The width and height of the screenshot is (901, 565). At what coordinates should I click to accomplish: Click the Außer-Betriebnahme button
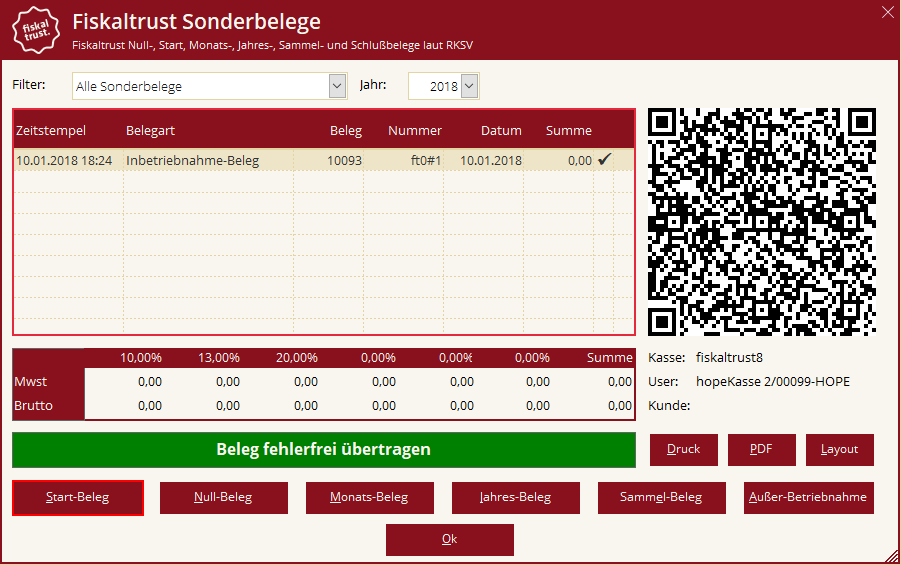tap(808, 498)
